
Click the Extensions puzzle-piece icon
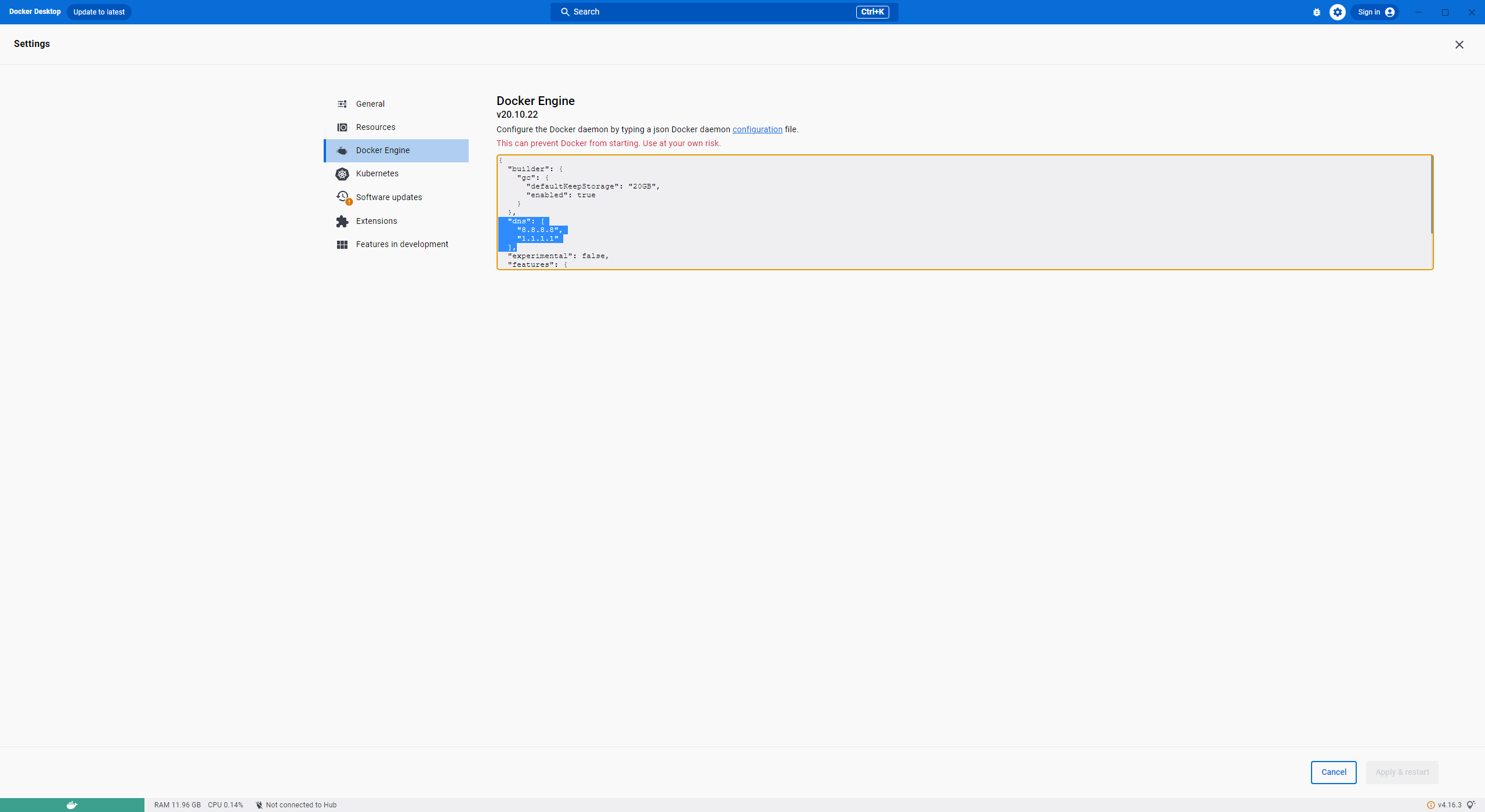(x=343, y=221)
